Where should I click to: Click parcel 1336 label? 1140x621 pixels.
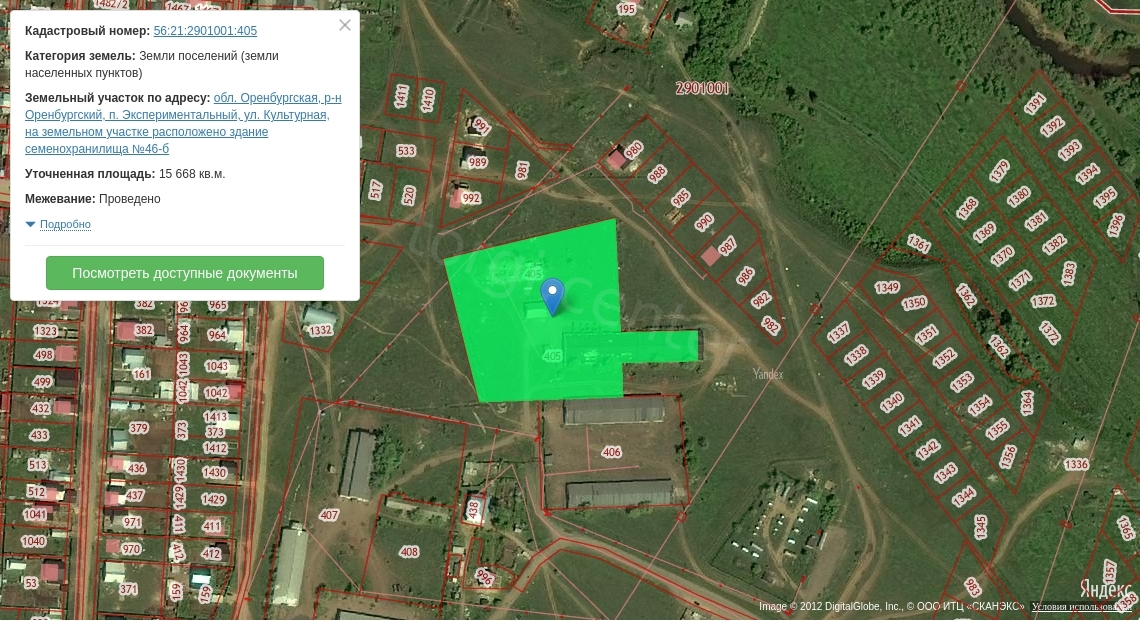pos(1076,464)
